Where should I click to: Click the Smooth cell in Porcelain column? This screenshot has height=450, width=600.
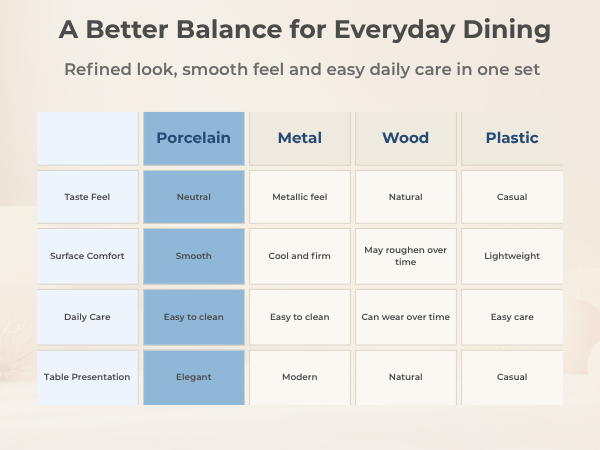[x=194, y=256]
